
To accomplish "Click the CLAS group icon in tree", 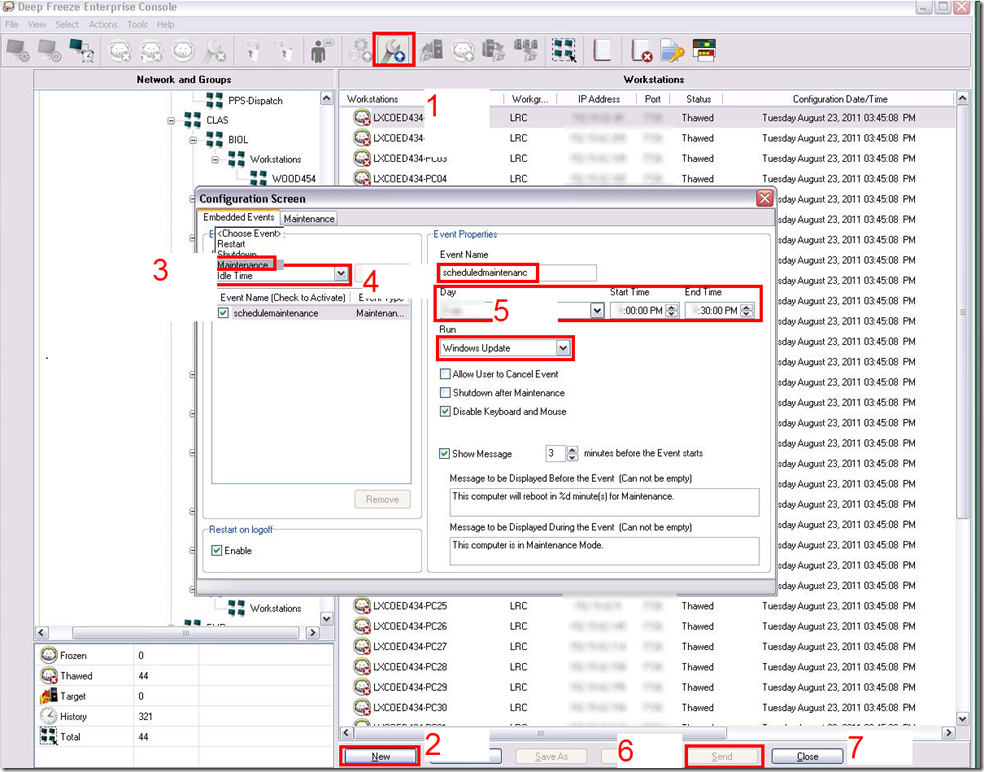I will 193,120.
